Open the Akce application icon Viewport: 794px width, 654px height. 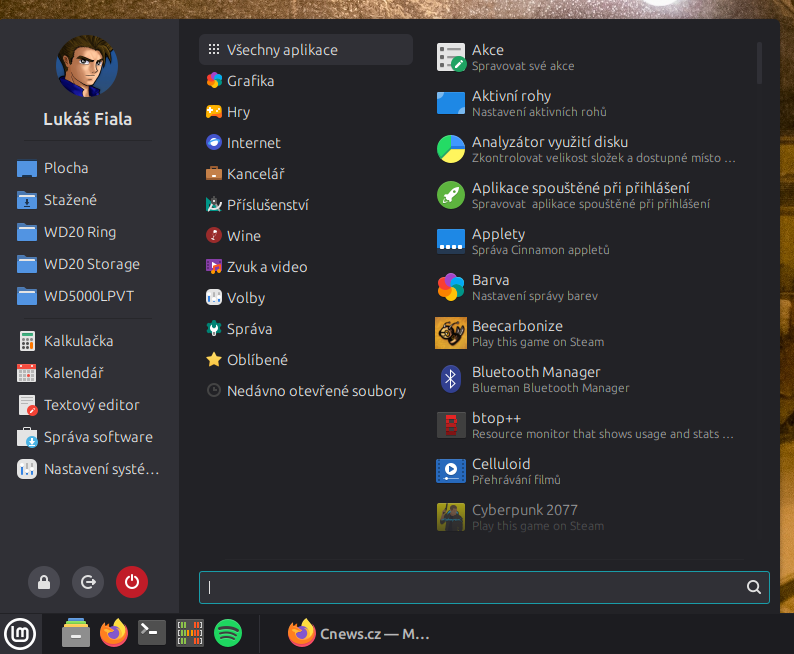pyautogui.click(x=451, y=57)
